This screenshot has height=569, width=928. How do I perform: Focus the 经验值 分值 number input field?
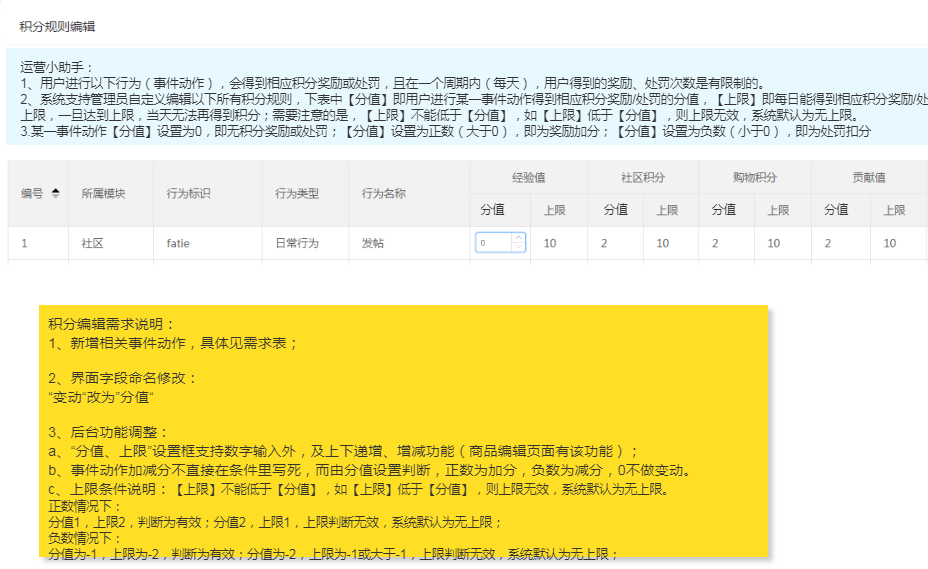493,243
